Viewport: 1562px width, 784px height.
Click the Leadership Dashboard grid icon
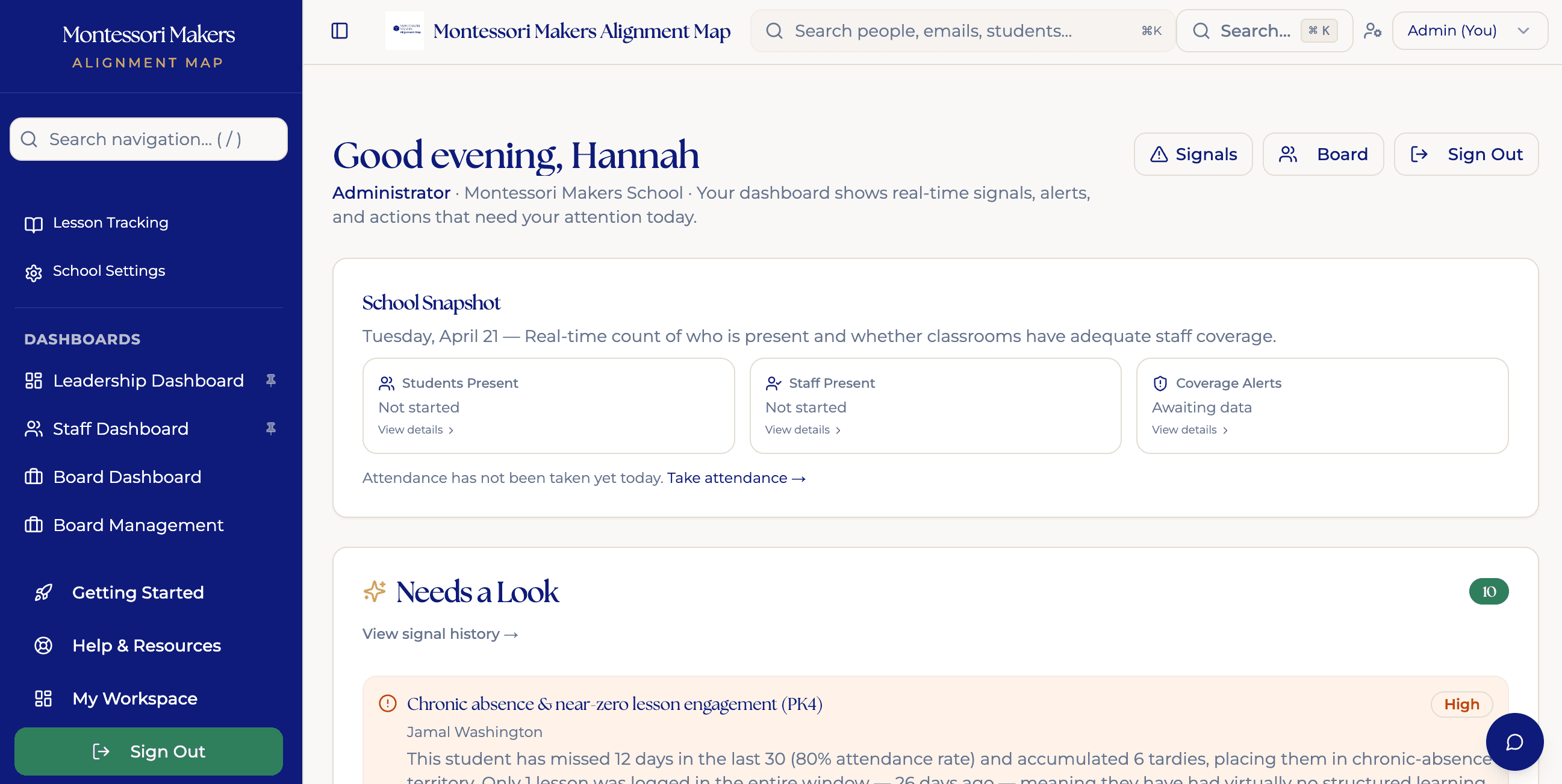click(33, 381)
